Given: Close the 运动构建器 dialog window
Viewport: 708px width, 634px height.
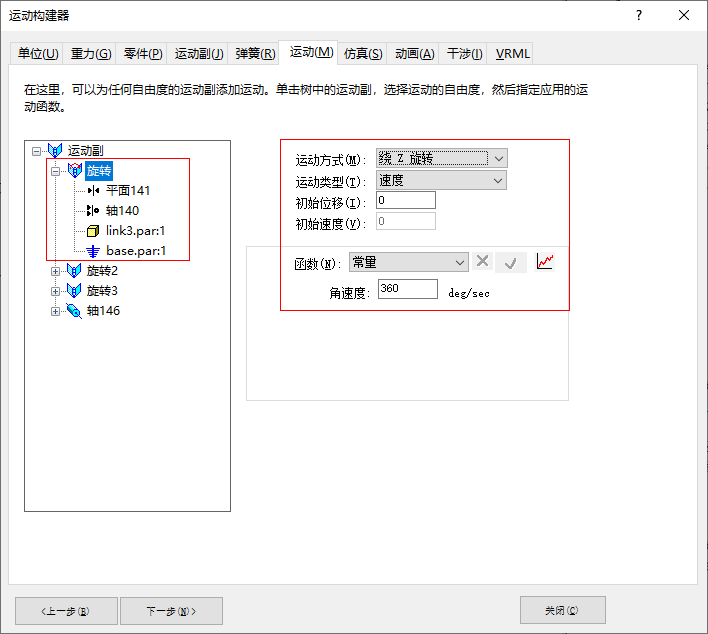Looking at the screenshot, I should (684, 15).
